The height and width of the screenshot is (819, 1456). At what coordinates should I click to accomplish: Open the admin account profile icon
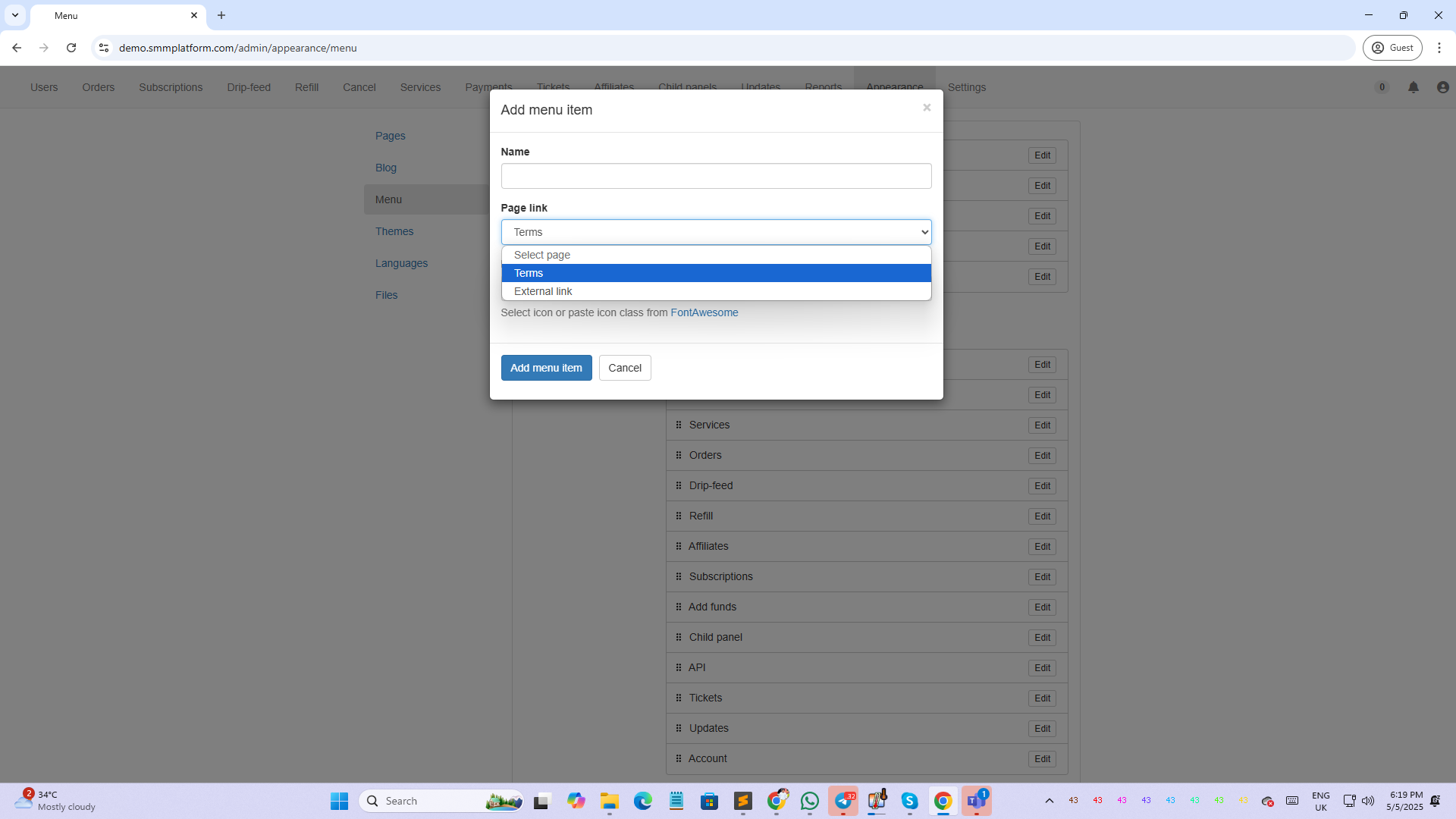[x=1442, y=87]
